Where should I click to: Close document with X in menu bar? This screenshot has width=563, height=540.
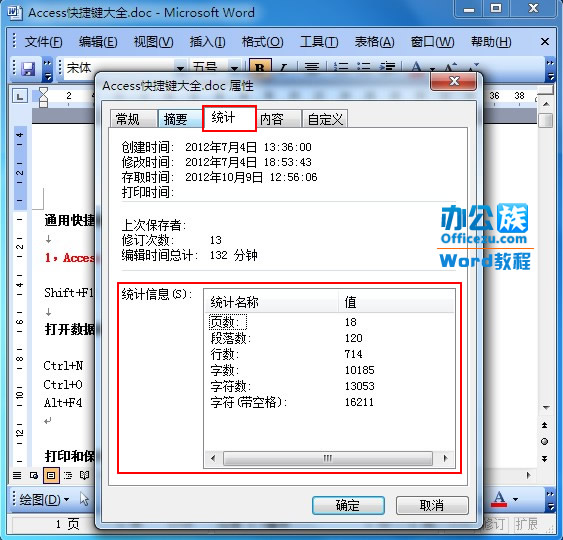[545, 42]
